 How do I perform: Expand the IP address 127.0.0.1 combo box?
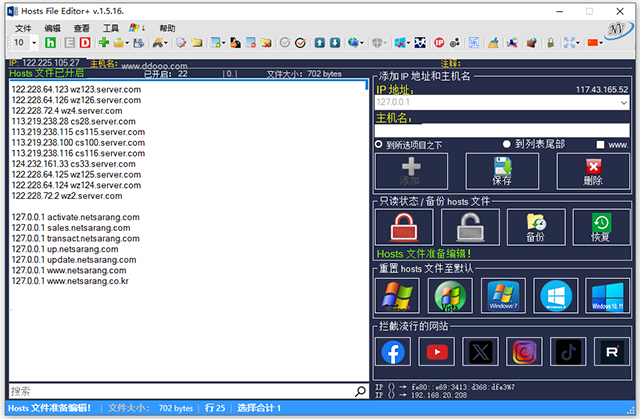coord(624,102)
